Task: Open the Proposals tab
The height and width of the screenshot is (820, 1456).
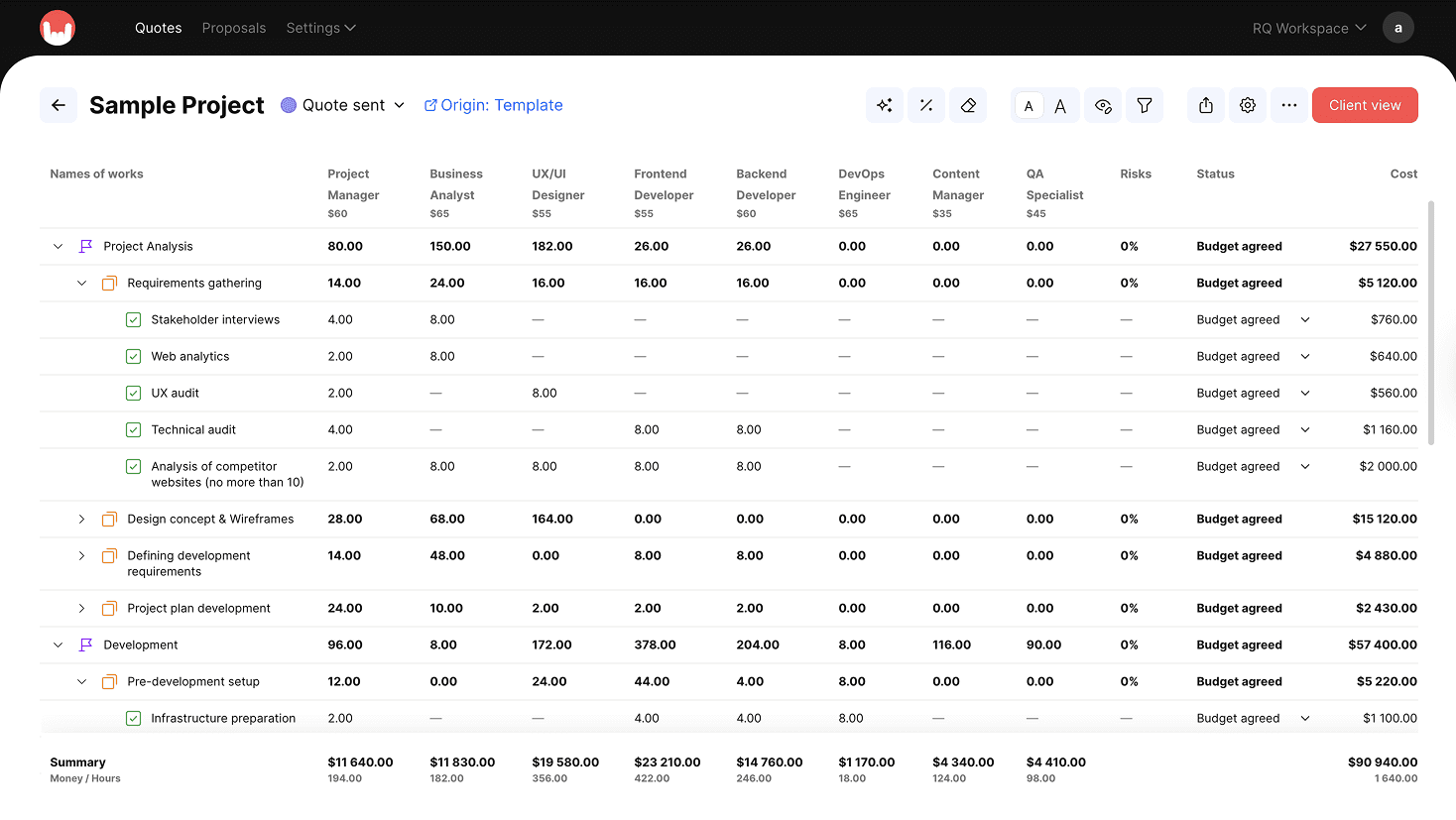Action: click(234, 28)
